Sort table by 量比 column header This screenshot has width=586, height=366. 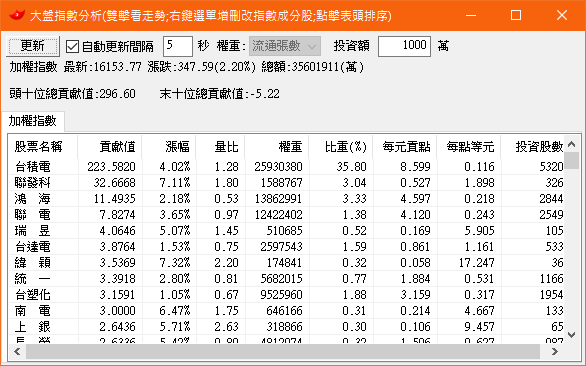pyautogui.click(x=220, y=147)
